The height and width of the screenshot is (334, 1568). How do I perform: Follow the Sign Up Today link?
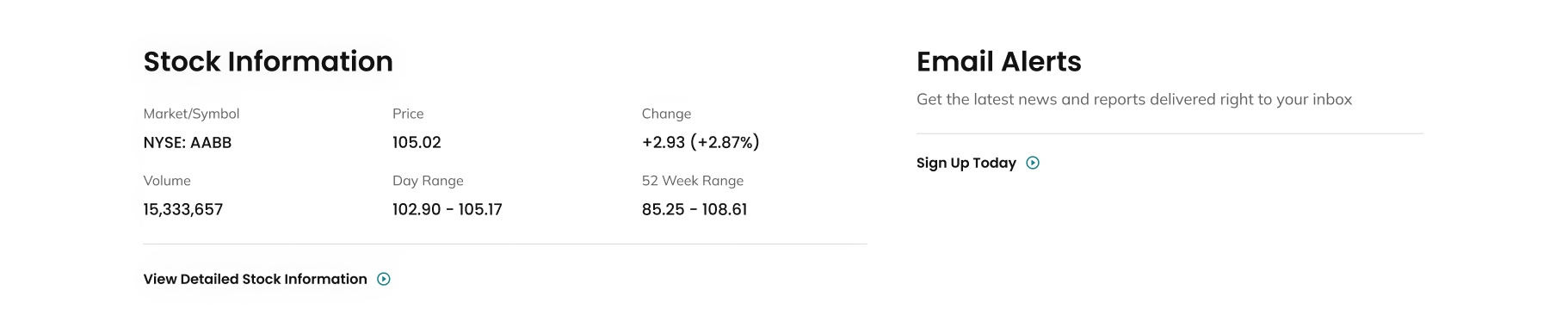[x=978, y=163]
